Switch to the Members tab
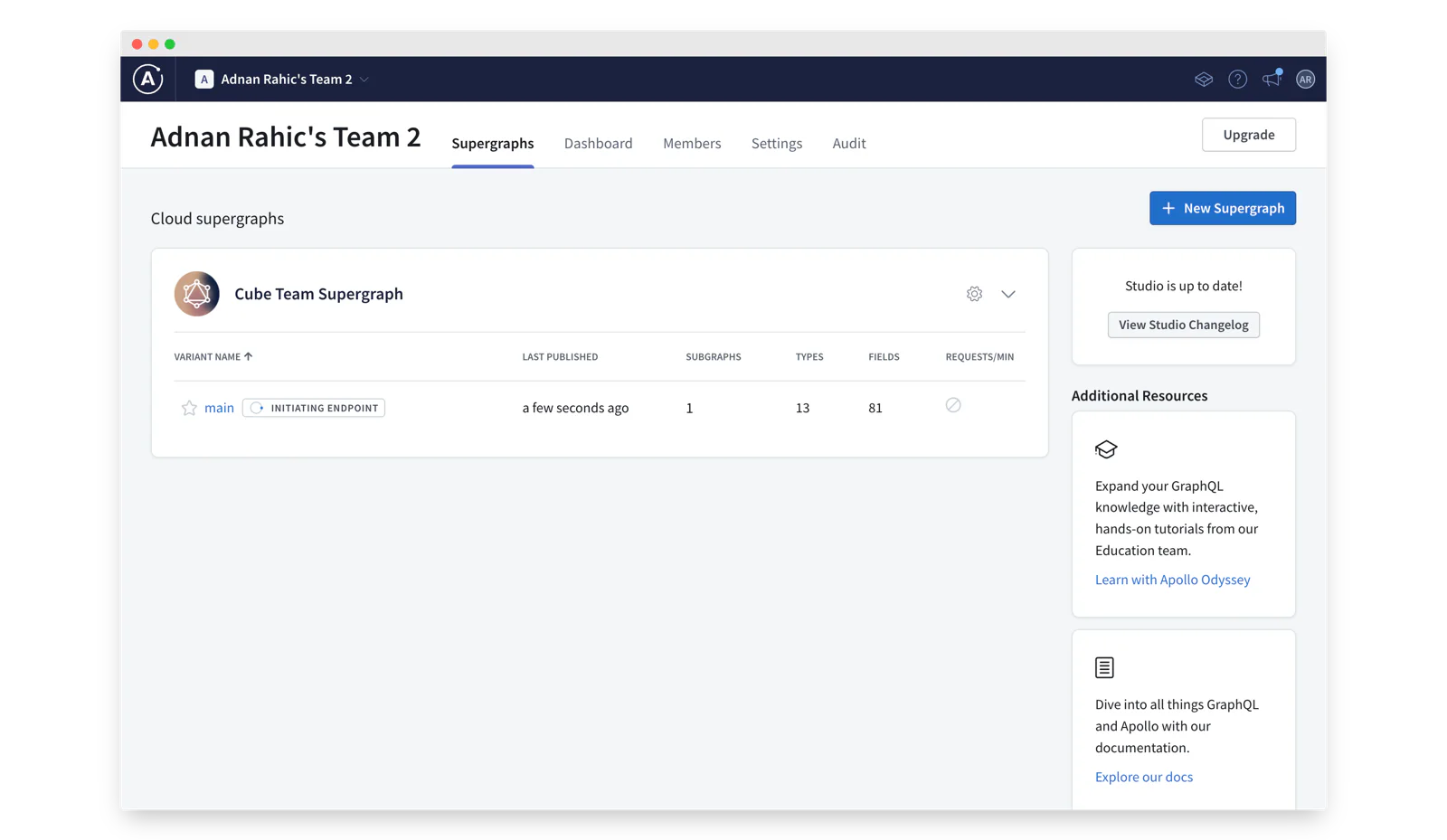 click(692, 144)
